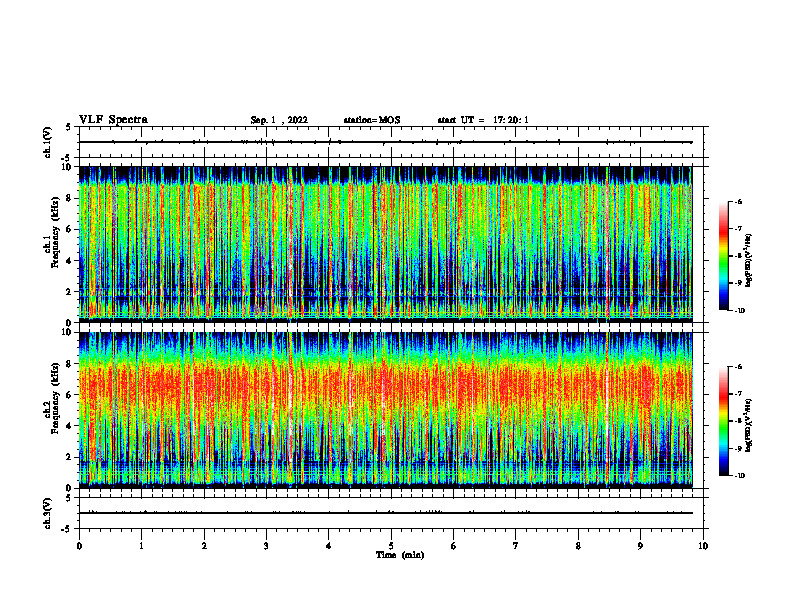This screenshot has height=612, width=792.
Task: Click the "-7" label on ch.2 colorbar
Action: pos(738,394)
